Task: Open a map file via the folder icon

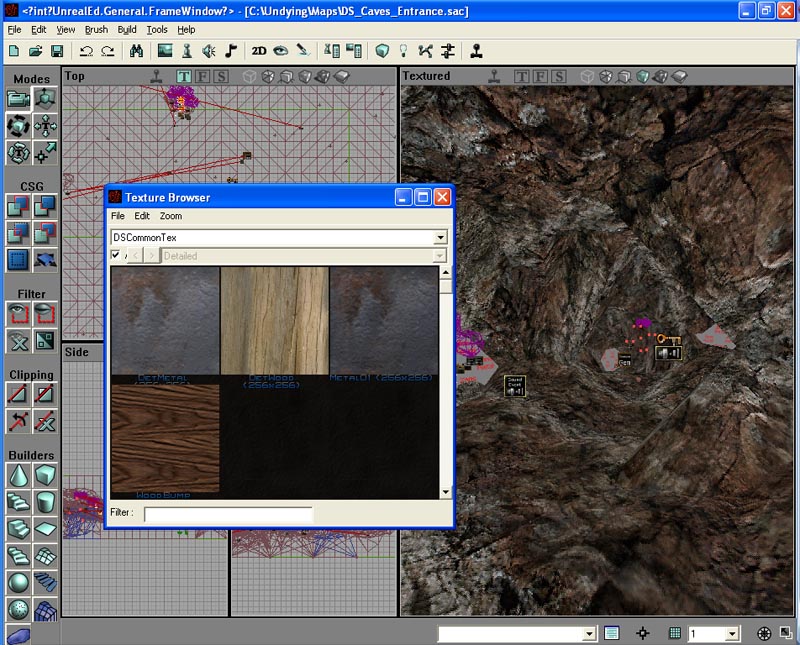Action: coord(35,51)
